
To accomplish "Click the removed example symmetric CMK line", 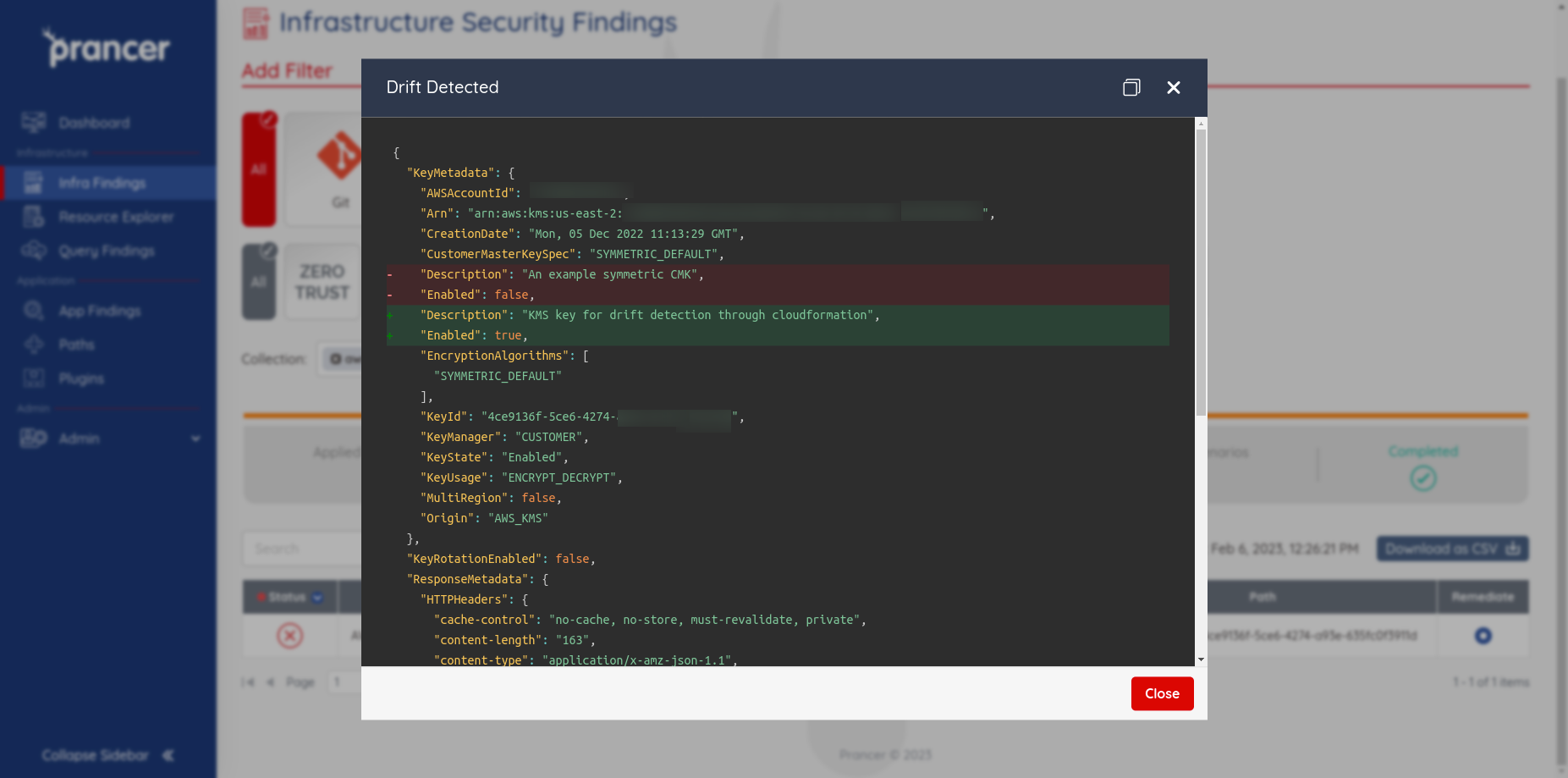I will click(778, 274).
